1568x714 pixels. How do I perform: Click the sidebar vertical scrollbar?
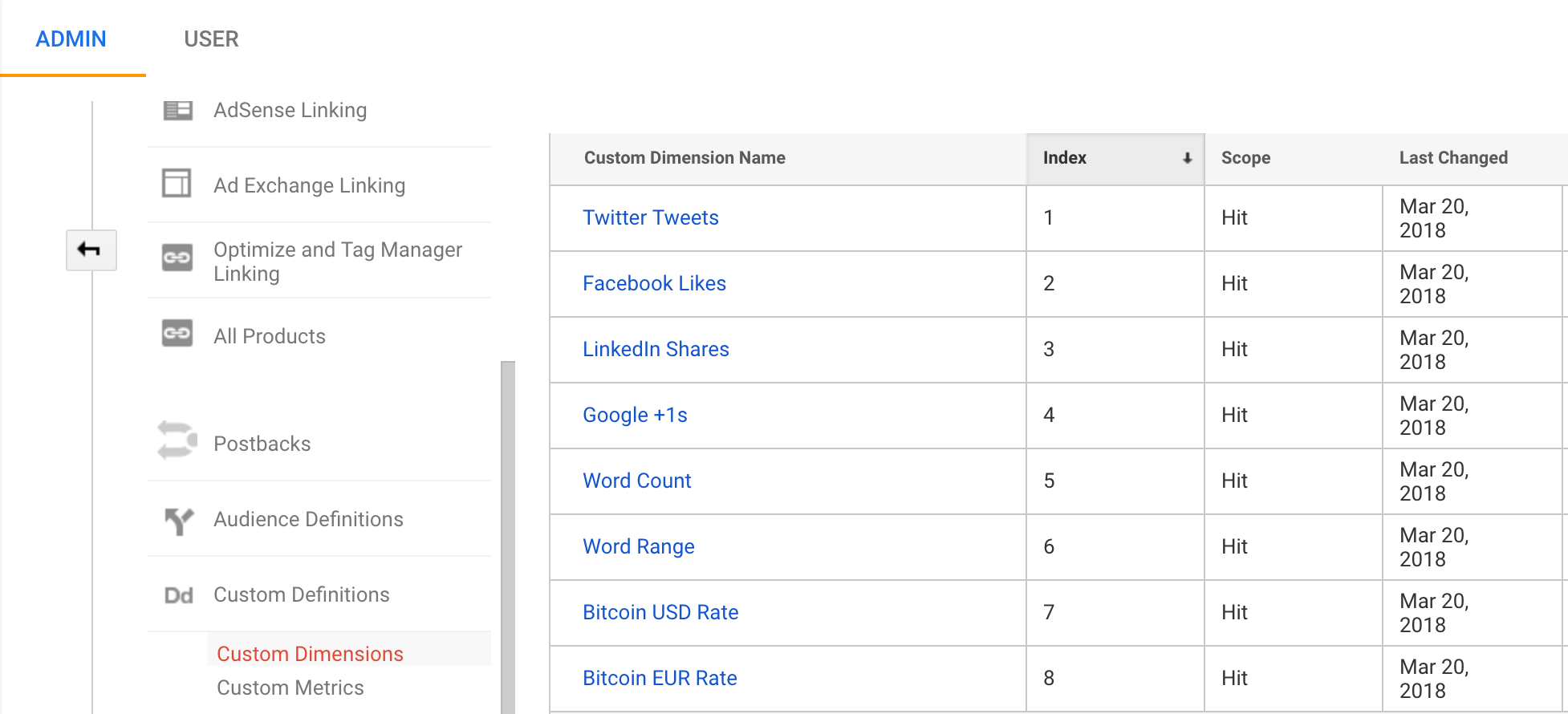[x=508, y=538]
